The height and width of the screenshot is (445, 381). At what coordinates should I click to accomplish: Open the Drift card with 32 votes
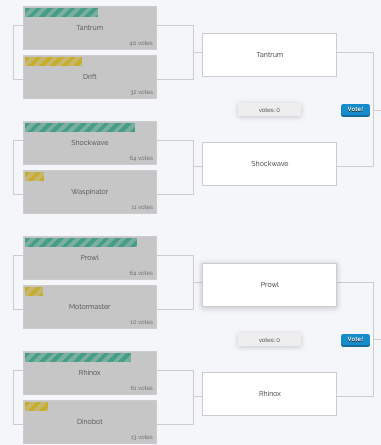point(90,77)
